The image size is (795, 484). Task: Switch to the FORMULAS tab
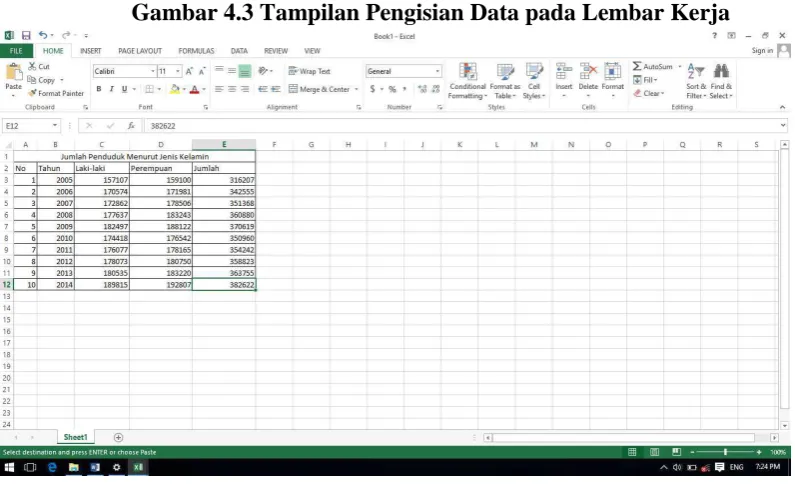(x=196, y=51)
